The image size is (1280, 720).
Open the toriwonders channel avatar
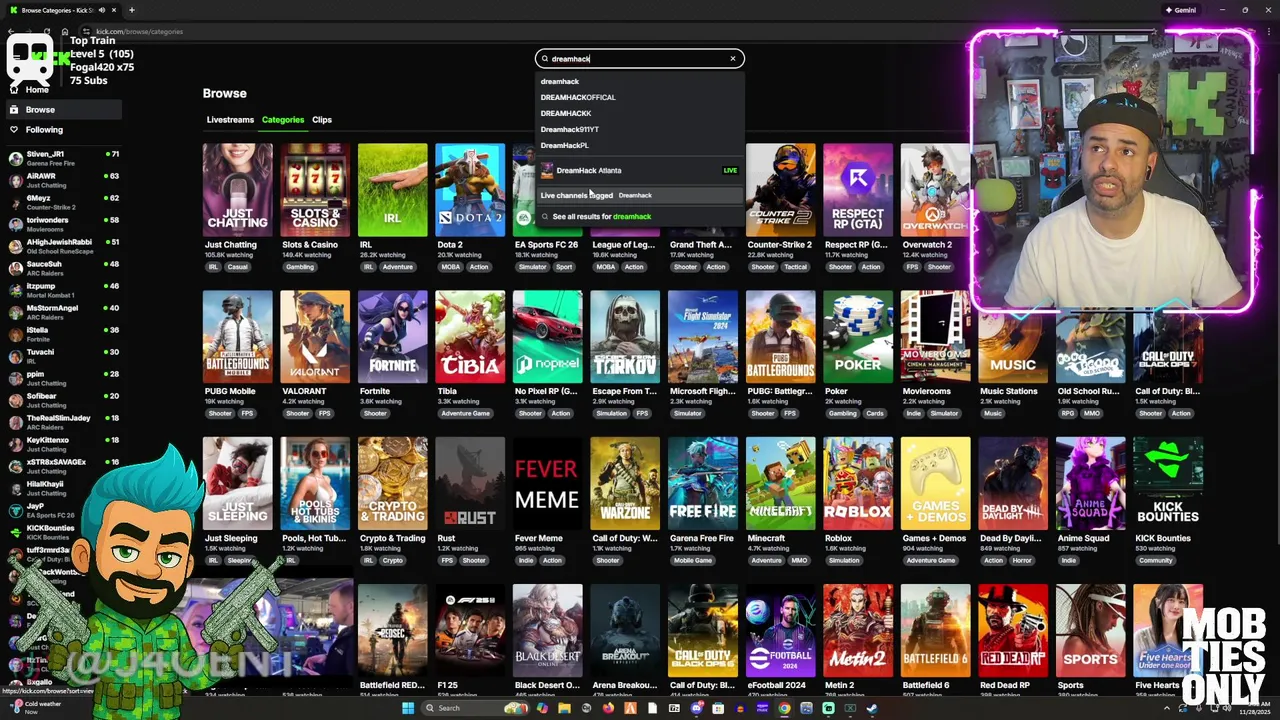(15, 224)
